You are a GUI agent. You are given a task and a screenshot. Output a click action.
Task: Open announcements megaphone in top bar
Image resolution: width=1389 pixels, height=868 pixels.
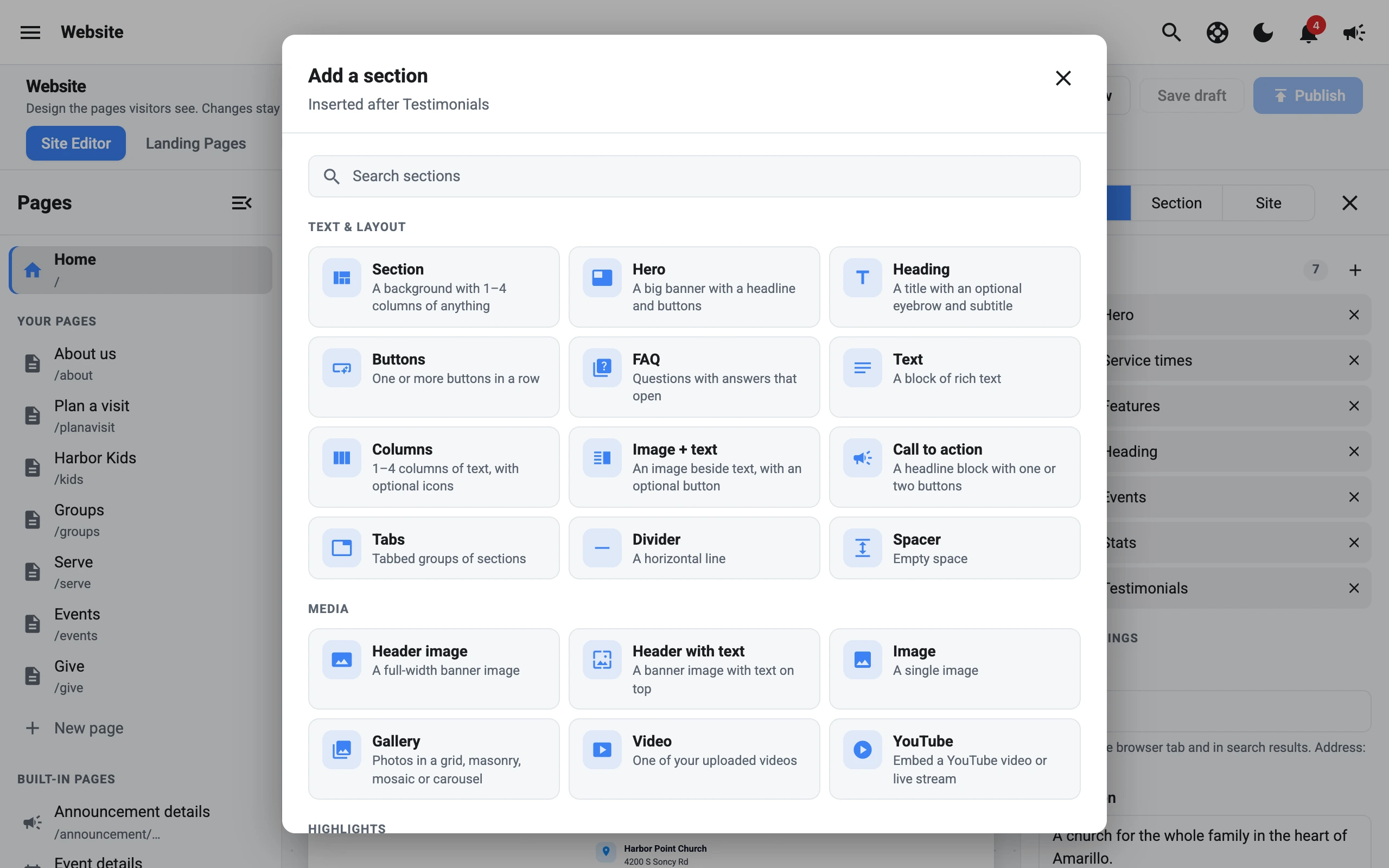[1353, 32]
